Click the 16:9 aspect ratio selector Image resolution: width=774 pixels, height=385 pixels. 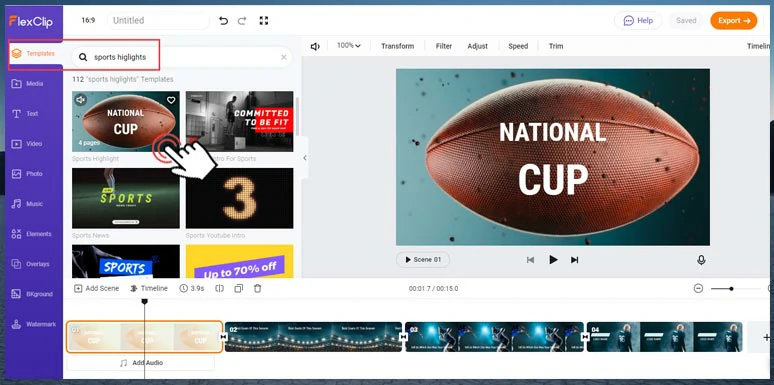pos(88,21)
